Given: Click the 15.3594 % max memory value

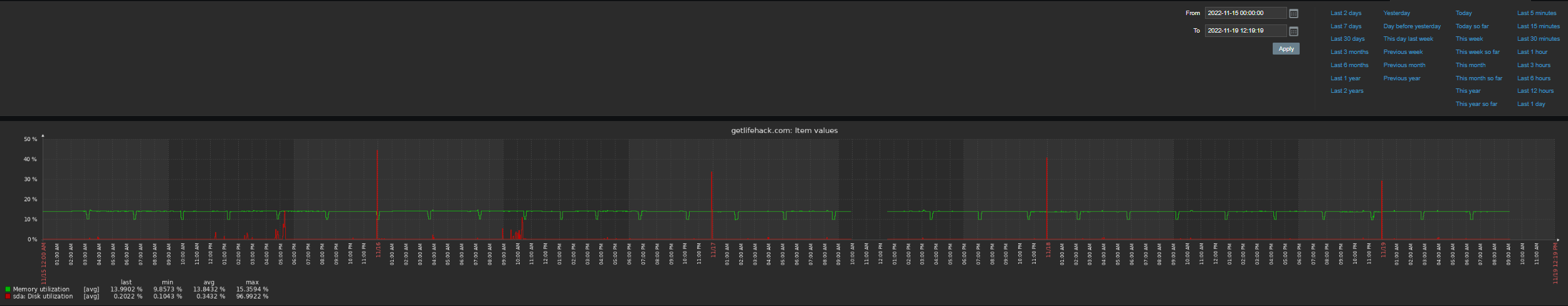Looking at the screenshot, I should pyautogui.click(x=252, y=289).
